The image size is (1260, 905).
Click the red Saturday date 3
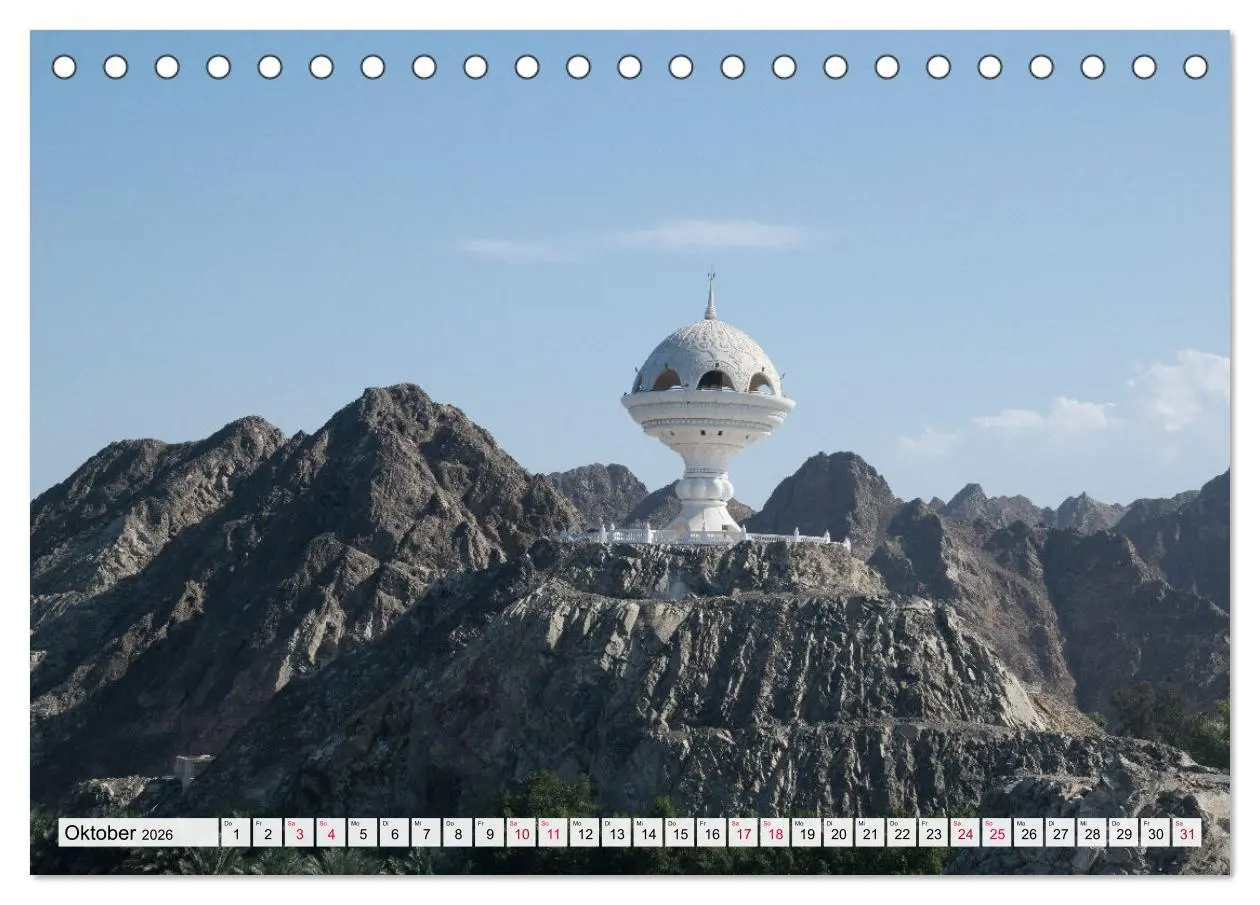299,833
